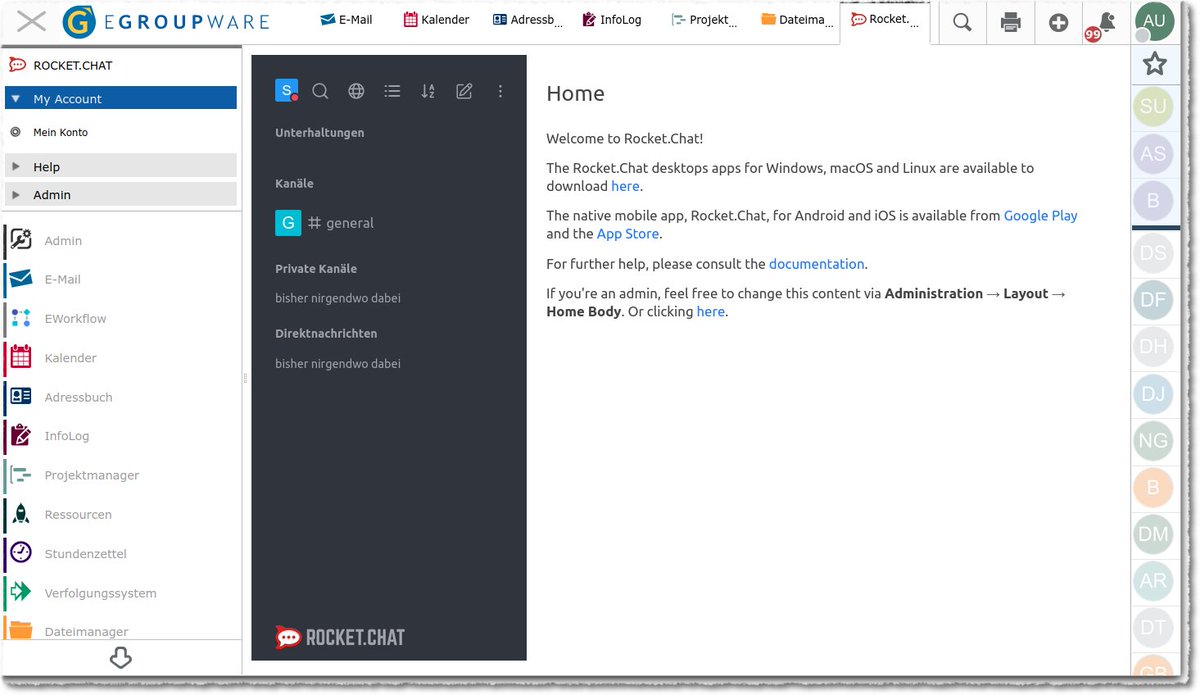
Task: Click the print icon in the top toolbar
Action: (1011, 22)
